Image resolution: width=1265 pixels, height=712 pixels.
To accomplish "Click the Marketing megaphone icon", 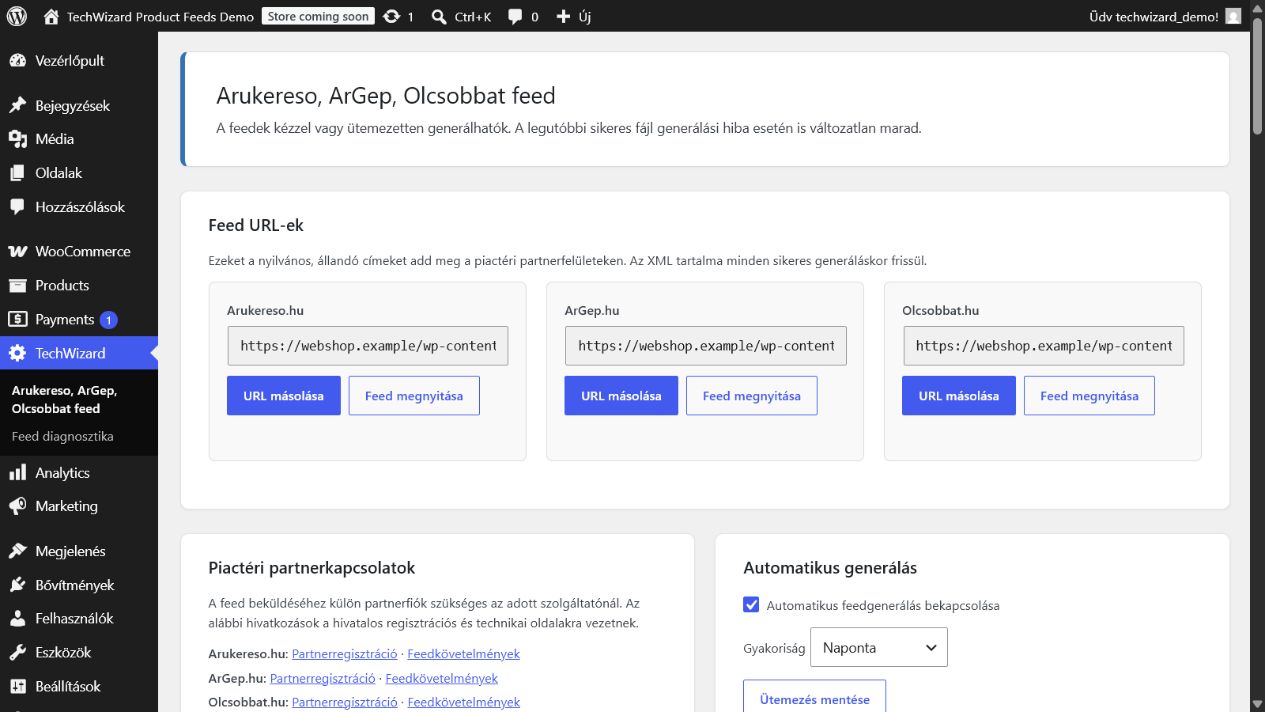I will 17,507.
